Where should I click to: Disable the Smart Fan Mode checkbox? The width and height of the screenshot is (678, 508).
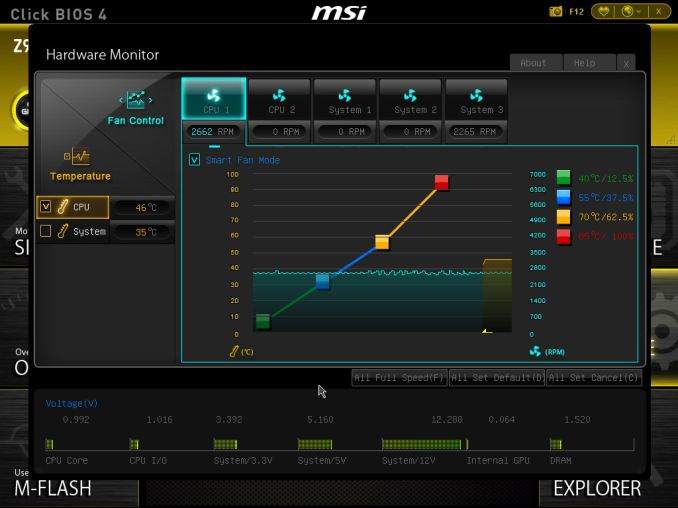tap(194, 160)
